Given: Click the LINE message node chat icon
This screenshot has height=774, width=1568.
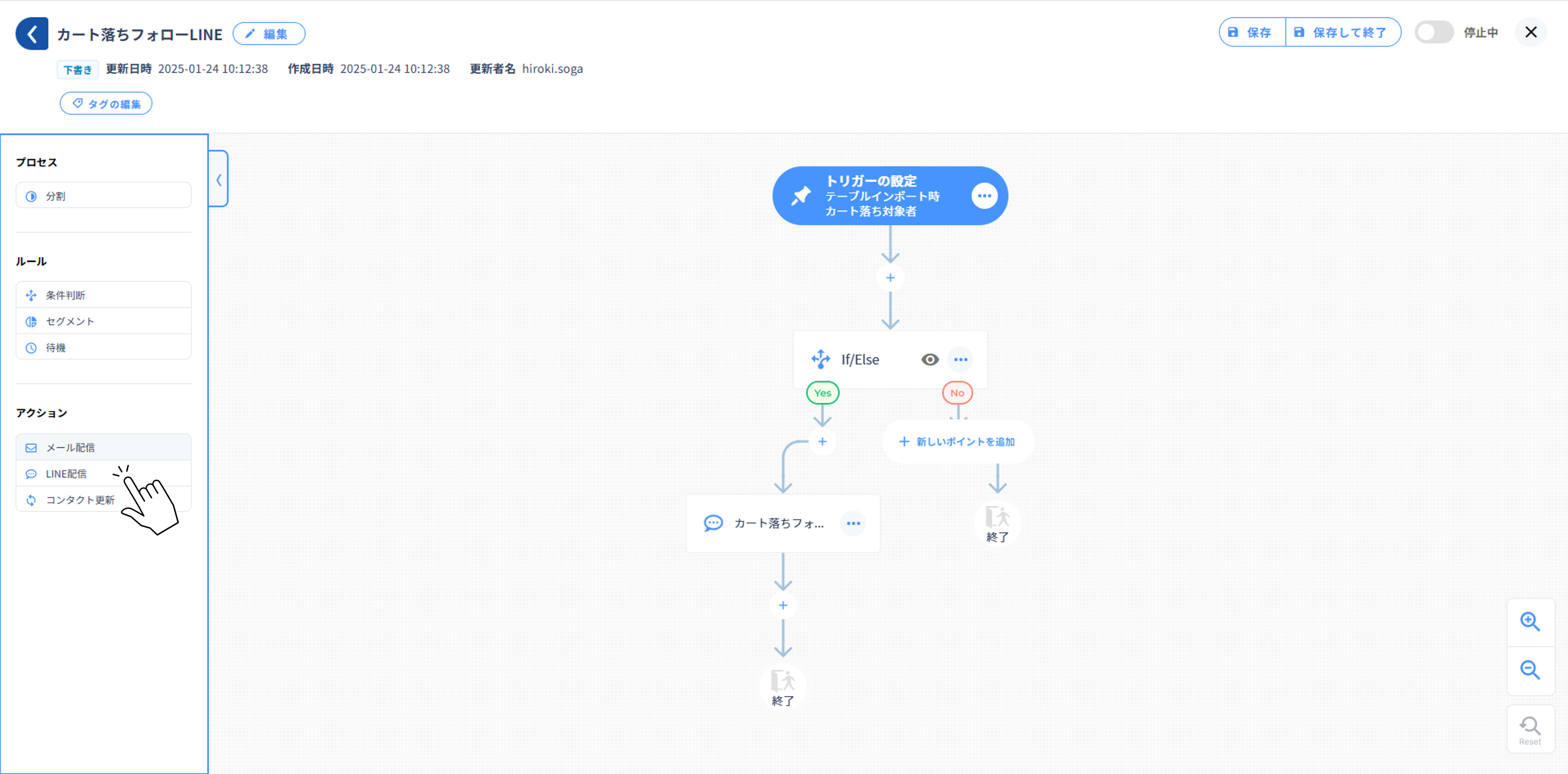Looking at the screenshot, I should pos(713,523).
